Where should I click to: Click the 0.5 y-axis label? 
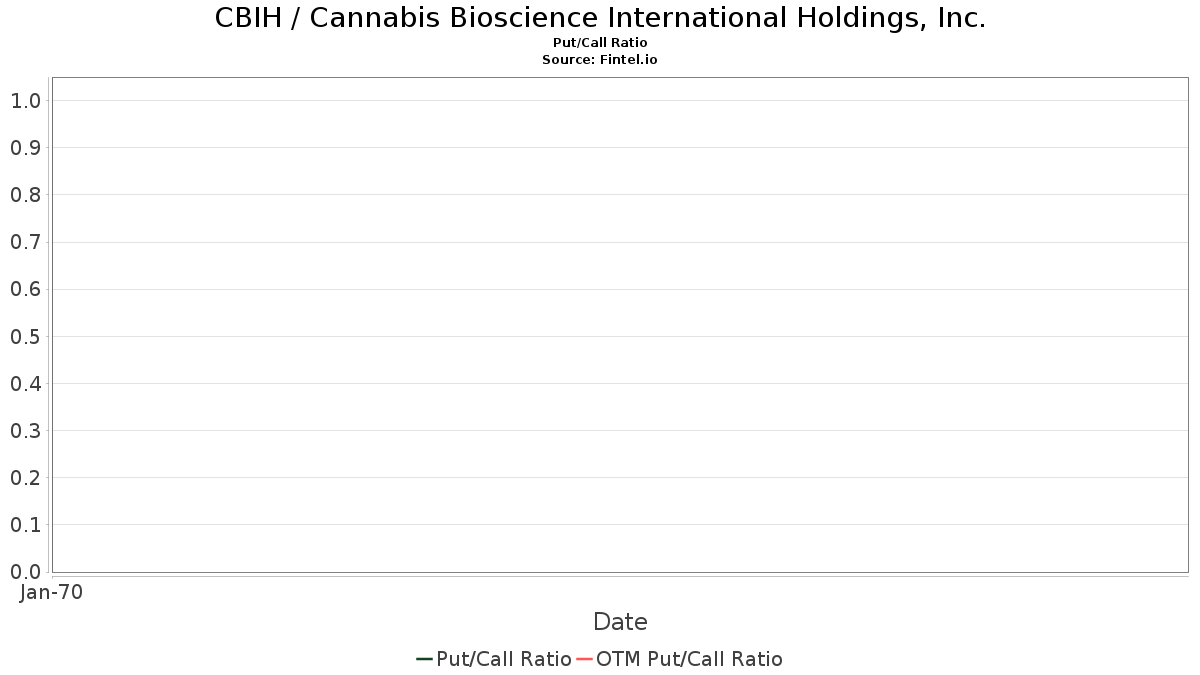26,336
